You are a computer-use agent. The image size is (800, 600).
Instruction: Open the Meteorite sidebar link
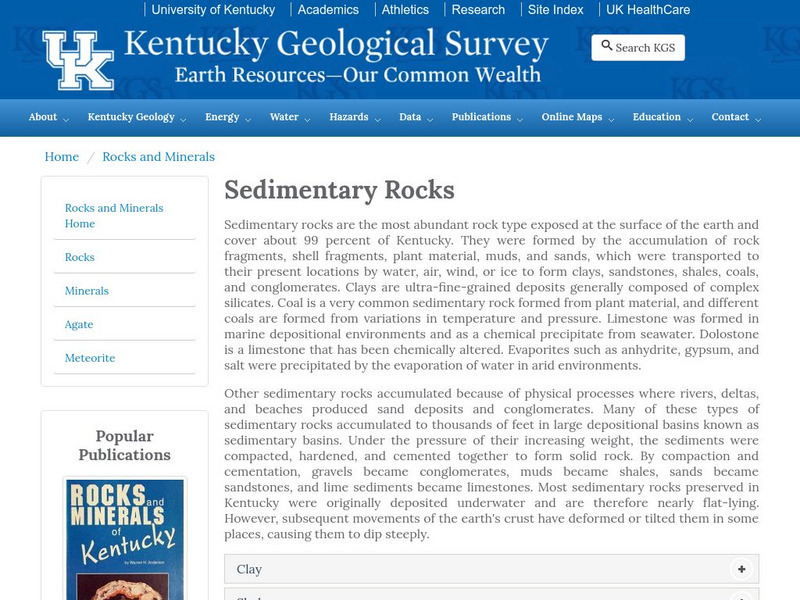point(90,358)
